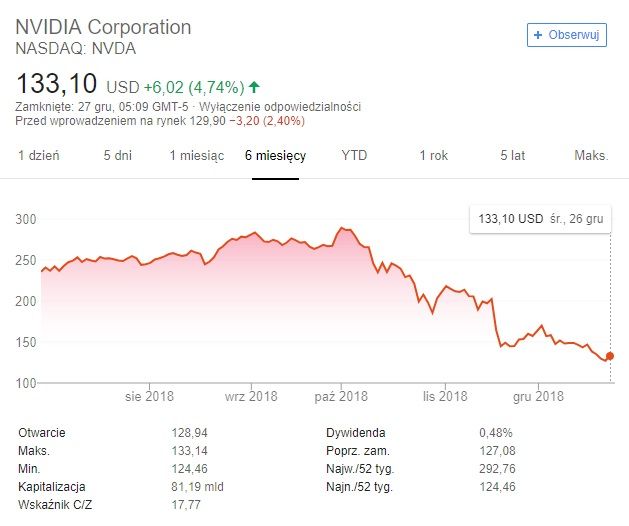
Task: Click the sie 2018 axis label
Action: pos(149,397)
